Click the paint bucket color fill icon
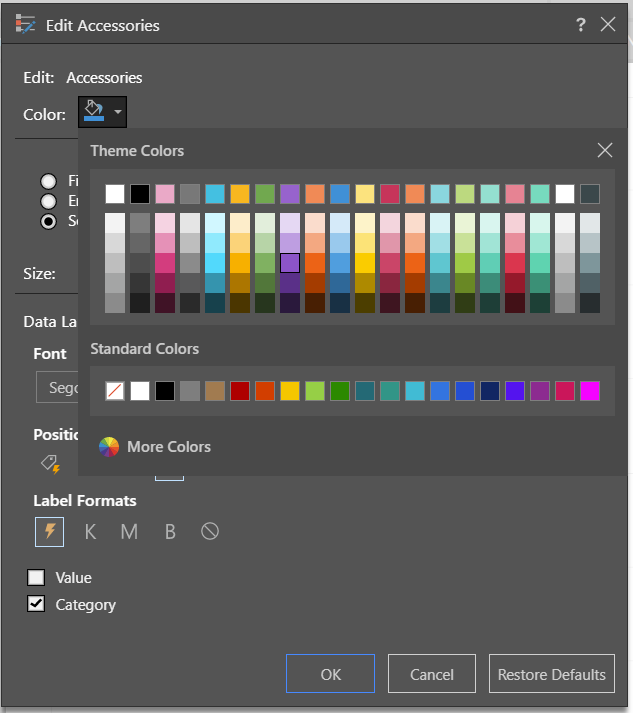Image resolution: width=633 pixels, height=713 pixels. [95, 112]
